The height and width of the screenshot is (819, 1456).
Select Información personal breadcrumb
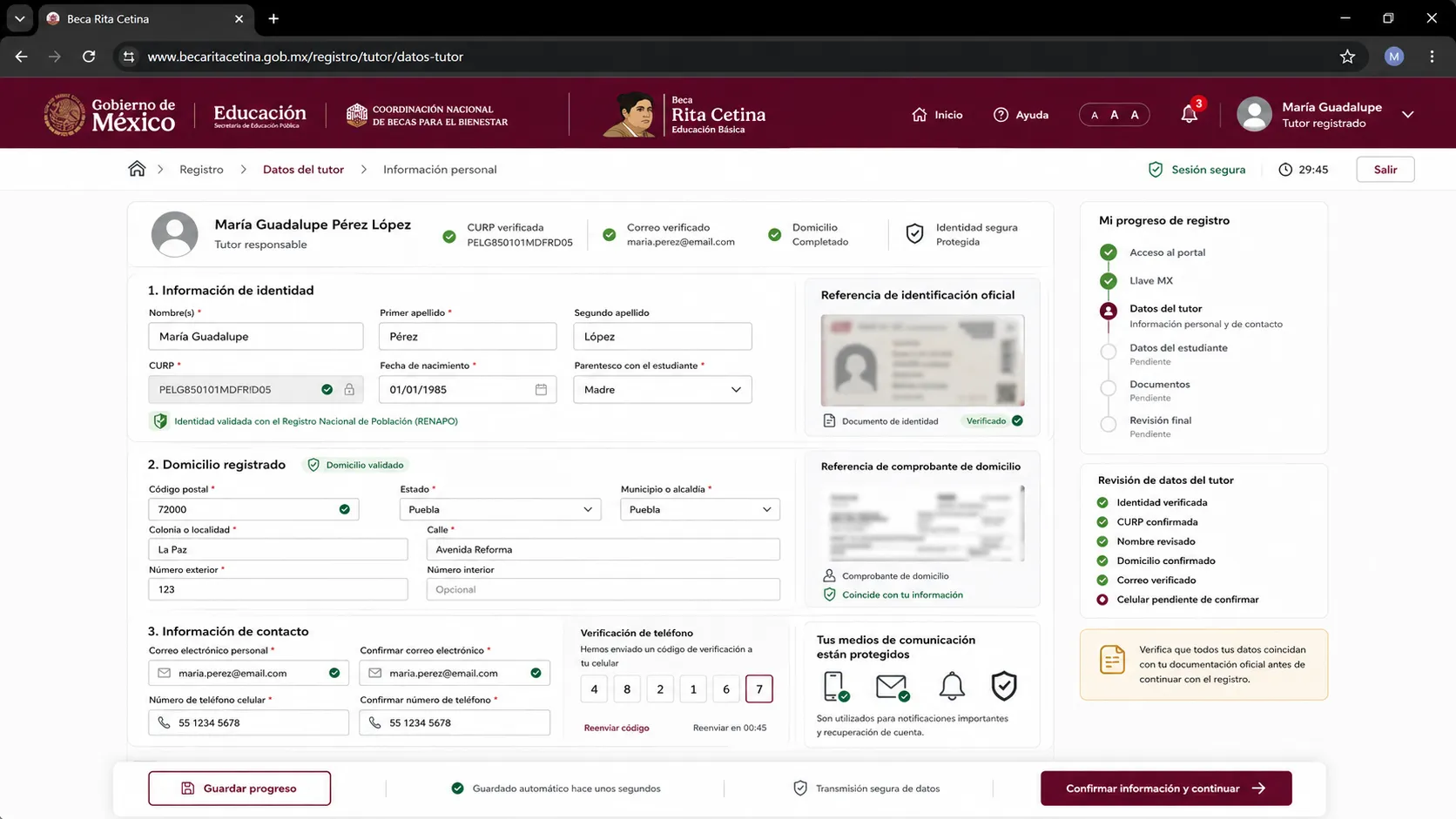pos(440,170)
